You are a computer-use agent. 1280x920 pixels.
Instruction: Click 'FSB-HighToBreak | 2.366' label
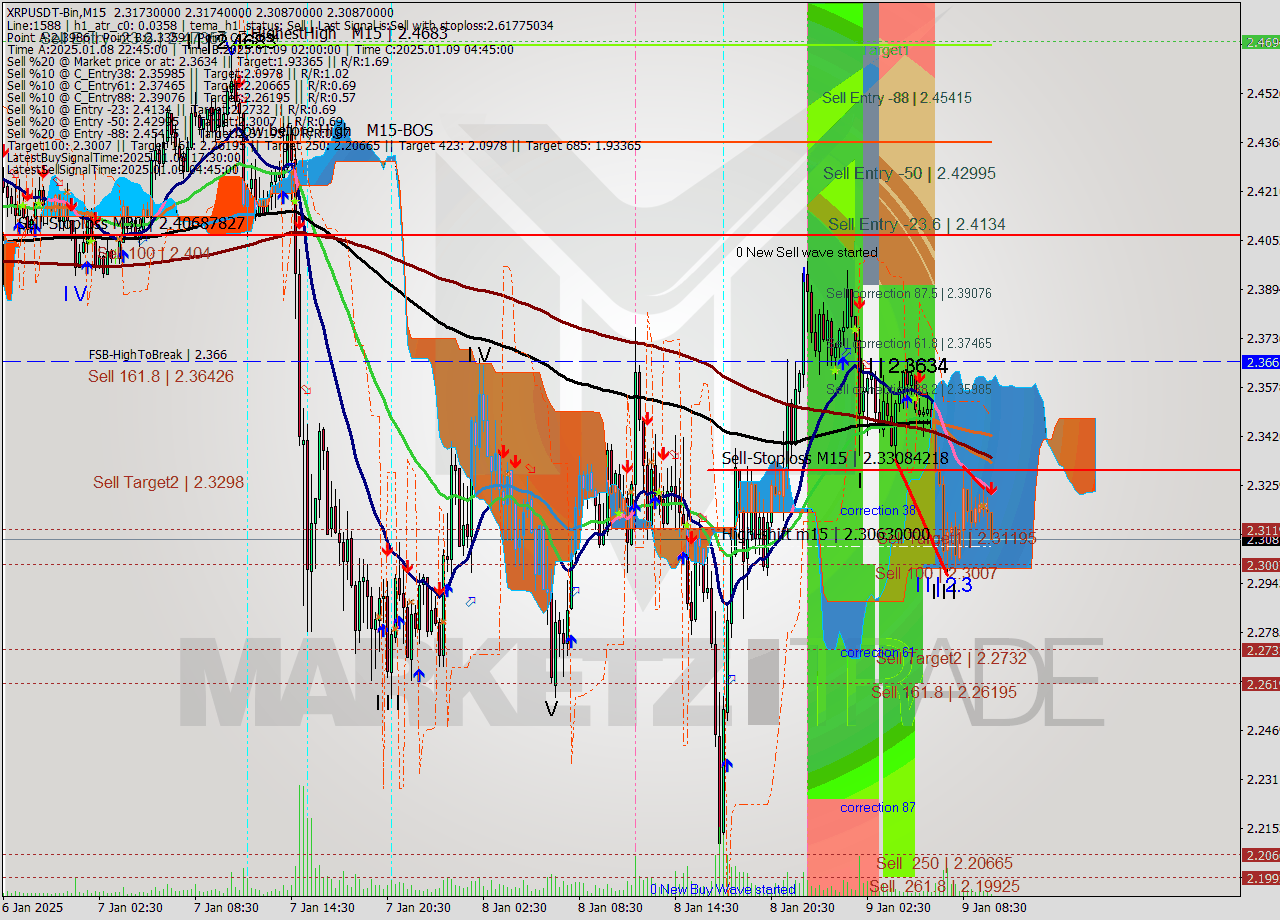(x=157, y=355)
